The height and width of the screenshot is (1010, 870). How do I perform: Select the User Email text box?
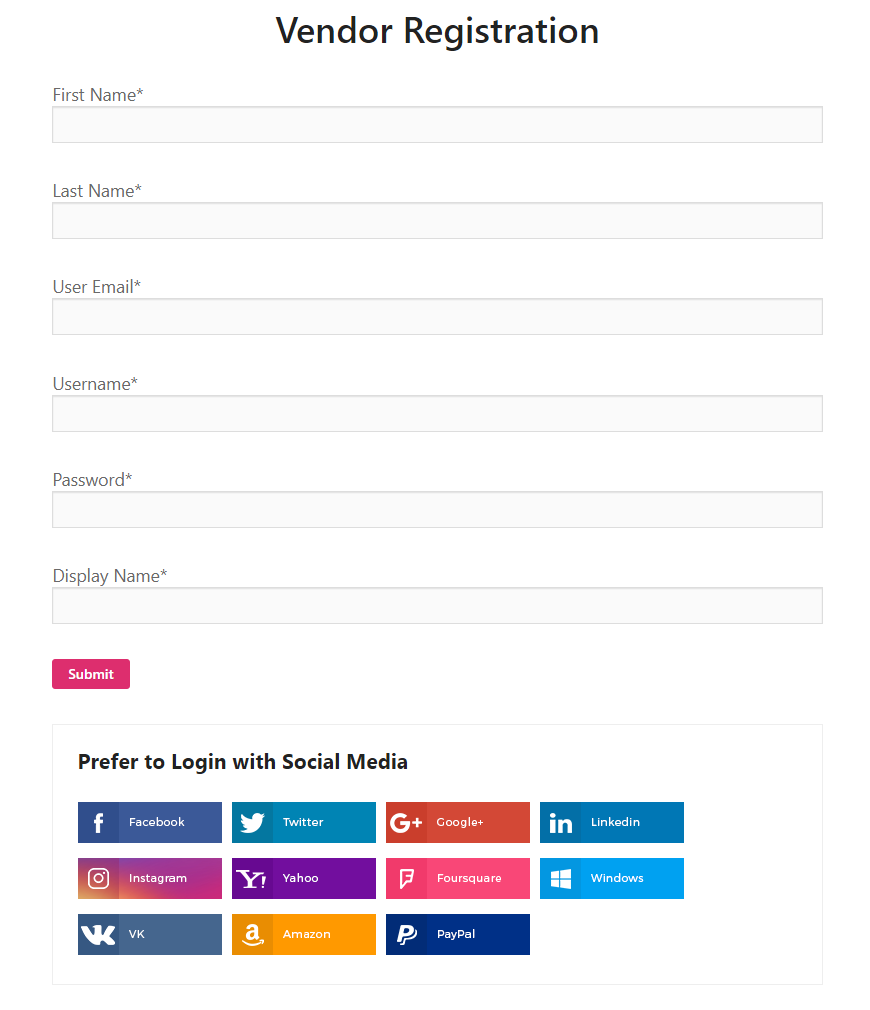pyautogui.click(x=437, y=317)
